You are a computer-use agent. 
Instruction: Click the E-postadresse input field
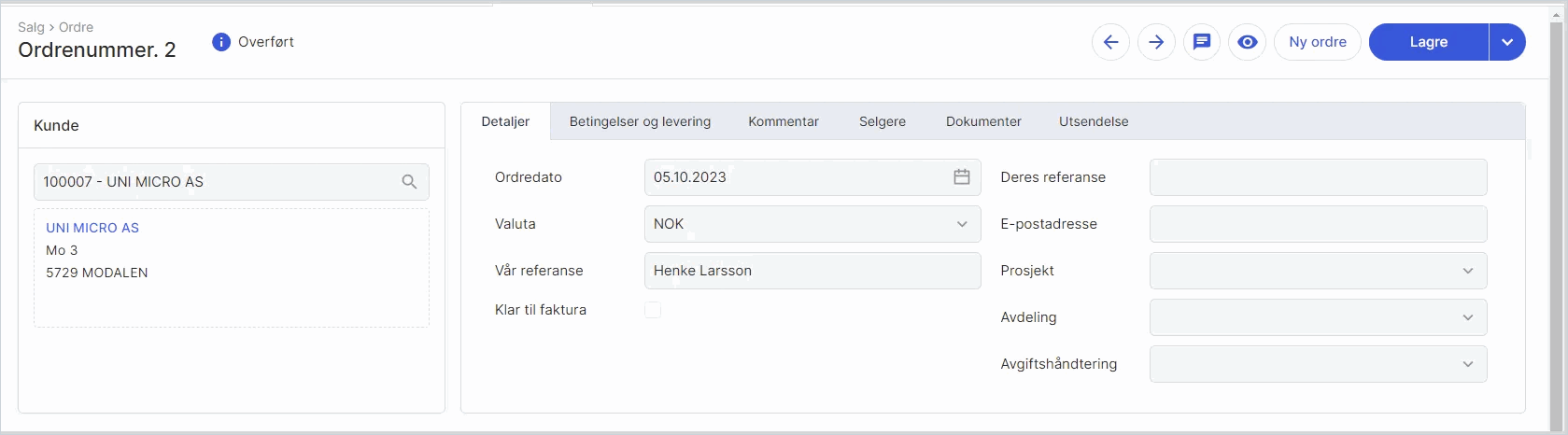1318,224
